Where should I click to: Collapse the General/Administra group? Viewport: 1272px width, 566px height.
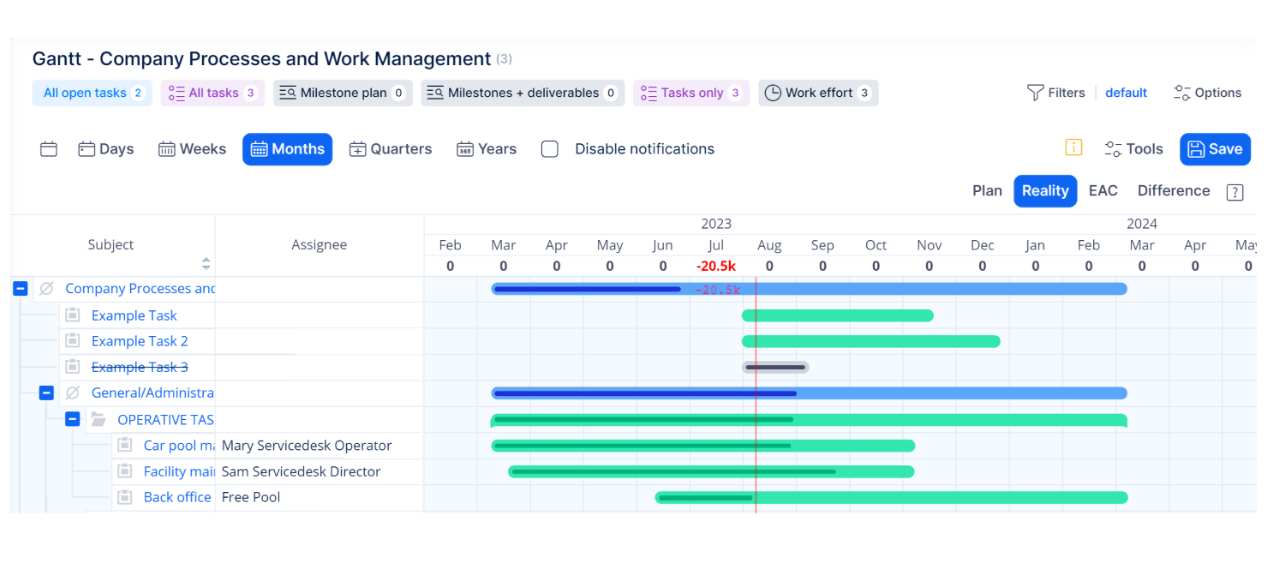[x=46, y=393]
